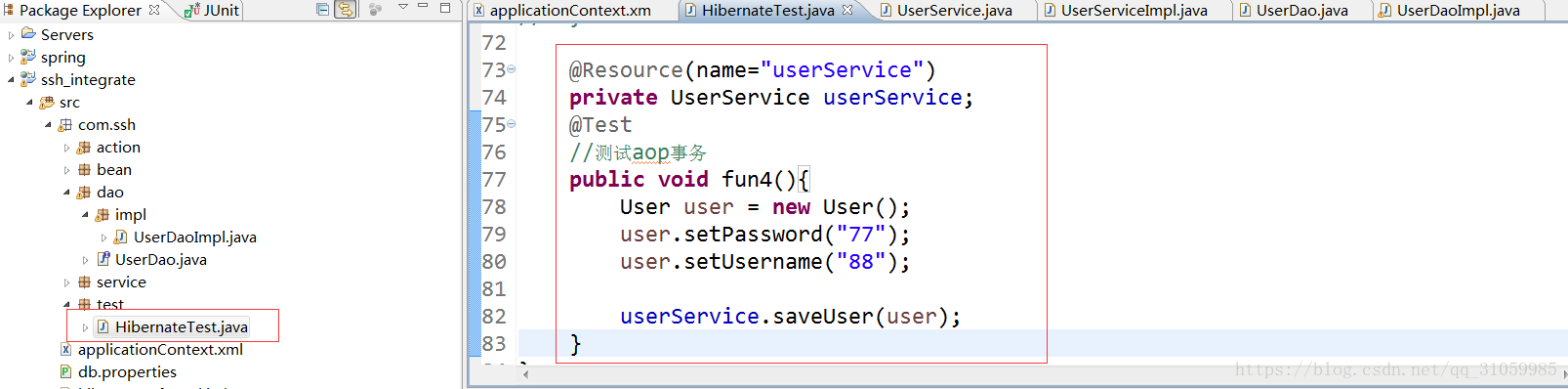Viewport: 1568px width, 389px height.
Task: Collapse the ssh_integrate project arrow
Action: pos(12,80)
